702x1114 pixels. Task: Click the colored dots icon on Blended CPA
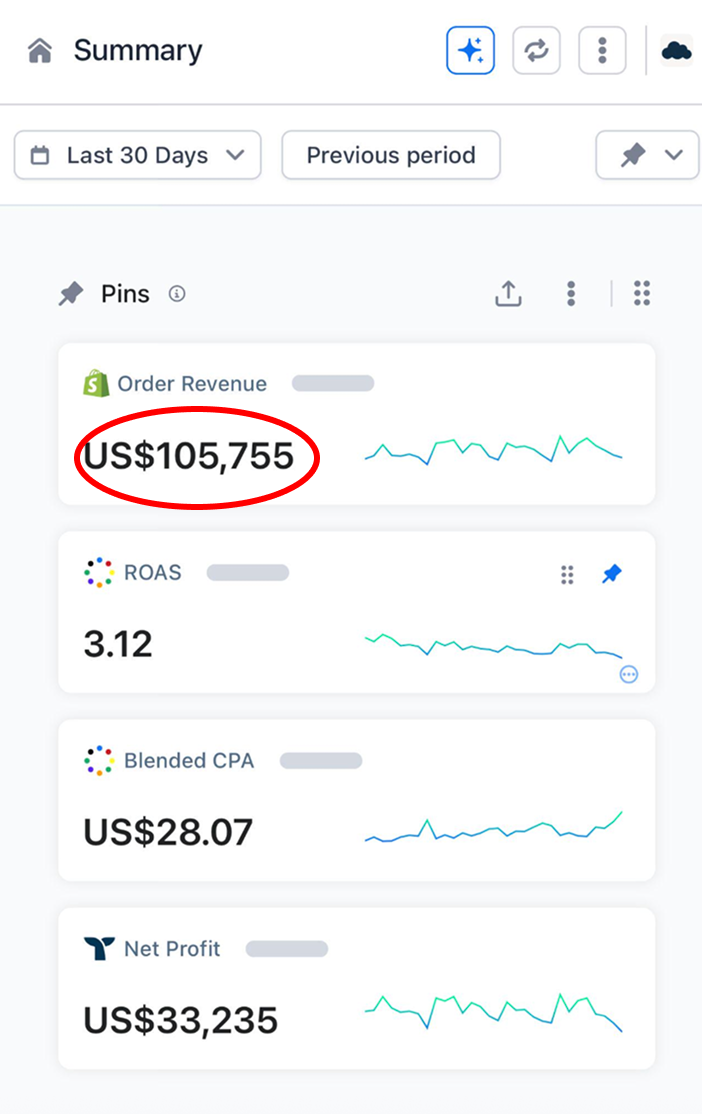[x=99, y=761]
